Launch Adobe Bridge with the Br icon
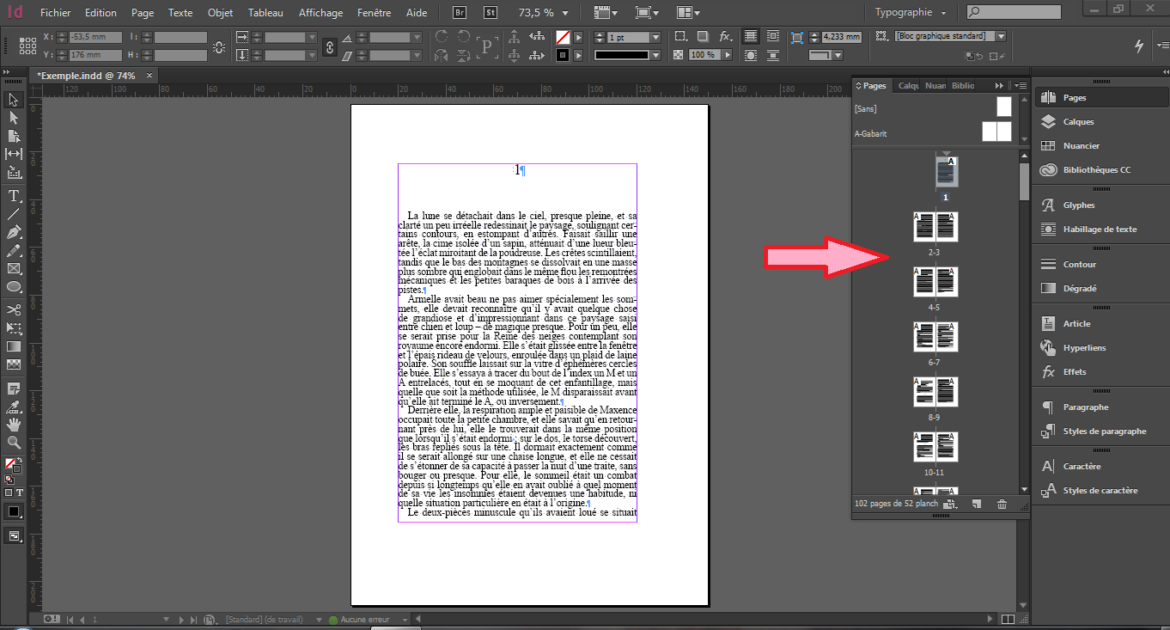This screenshot has width=1170, height=630. click(x=459, y=13)
